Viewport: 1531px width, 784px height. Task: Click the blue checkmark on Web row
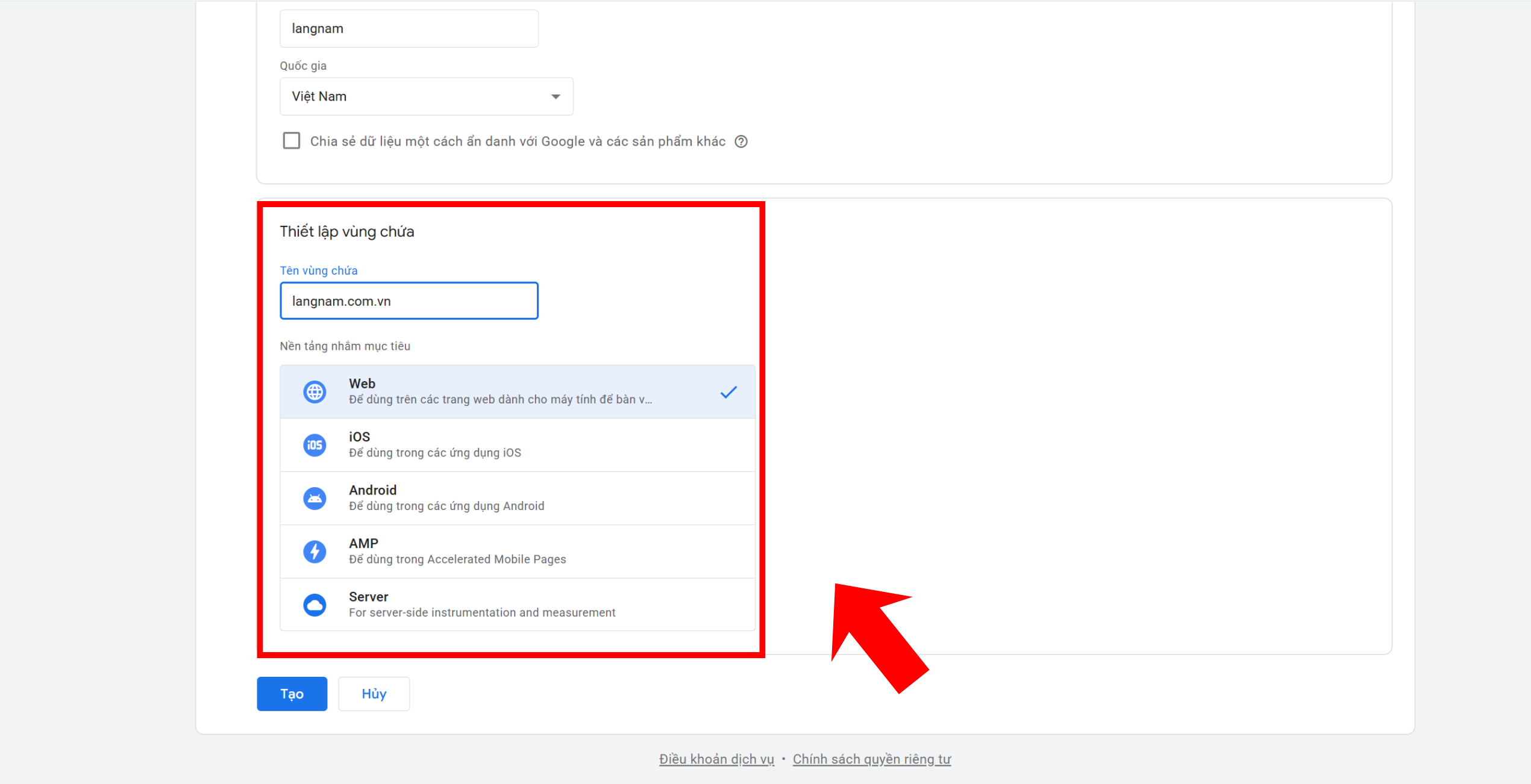(728, 393)
